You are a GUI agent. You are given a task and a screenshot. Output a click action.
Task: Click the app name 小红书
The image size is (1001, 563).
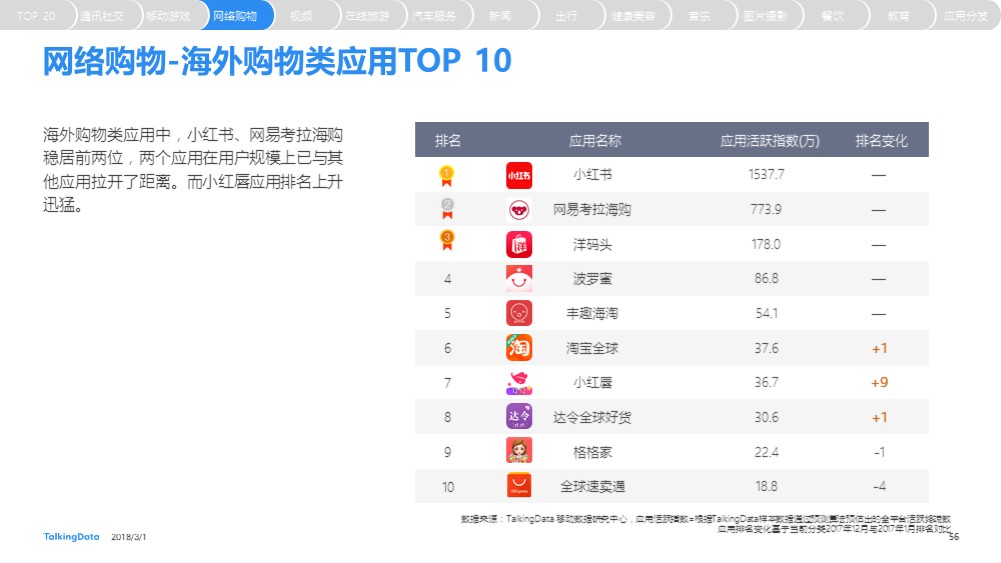coord(592,175)
